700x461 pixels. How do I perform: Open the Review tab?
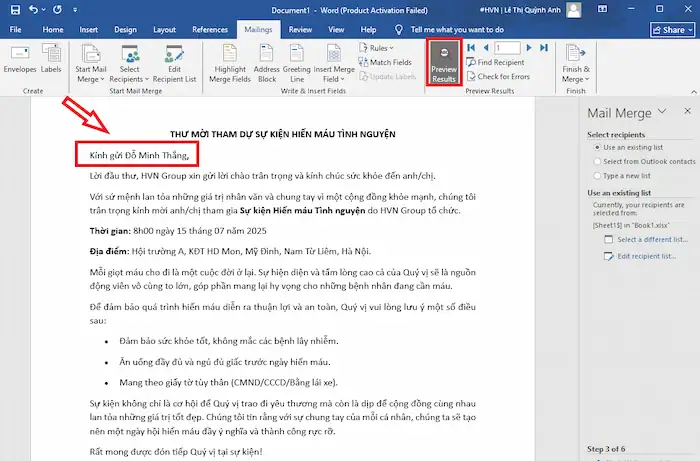click(x=300, y=30)
